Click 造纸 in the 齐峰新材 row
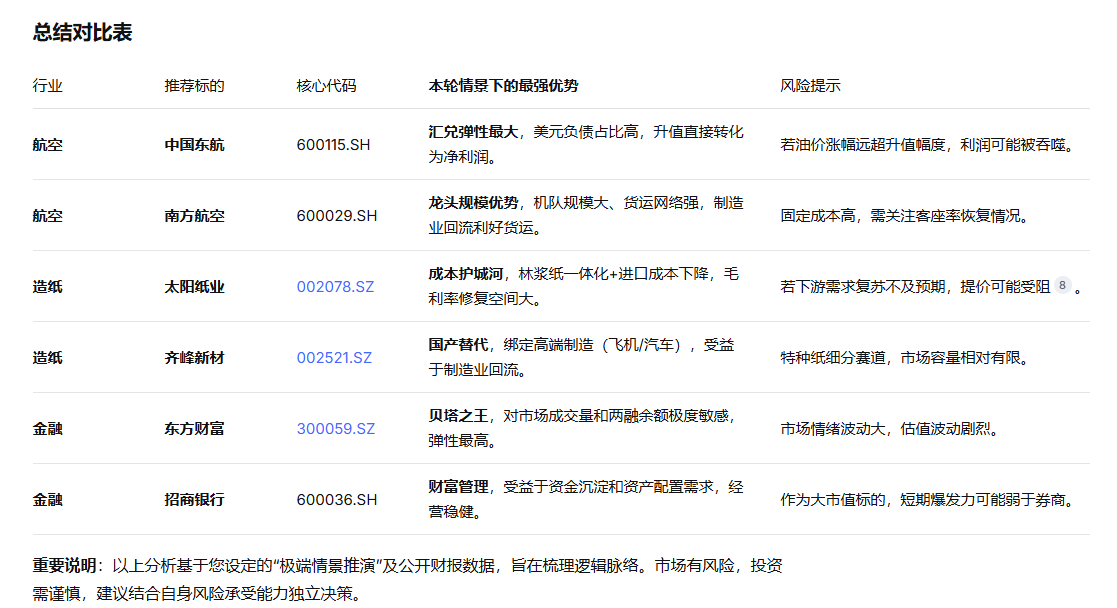Image resolution: width=1117 pixels, height=608 pixels. tap(48, 358)
